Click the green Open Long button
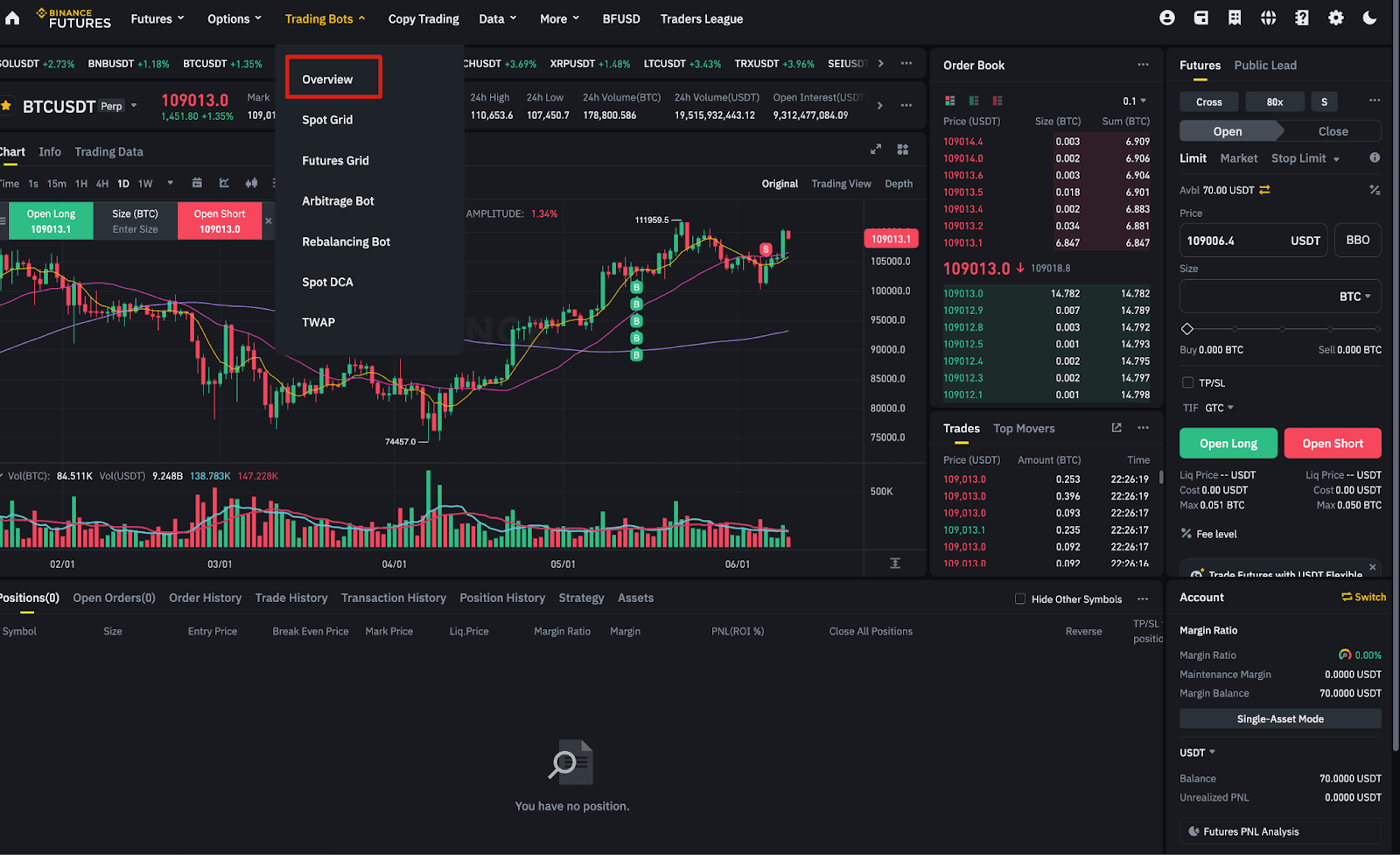Screen dimensions: 1400x855 pos(1228,443)
